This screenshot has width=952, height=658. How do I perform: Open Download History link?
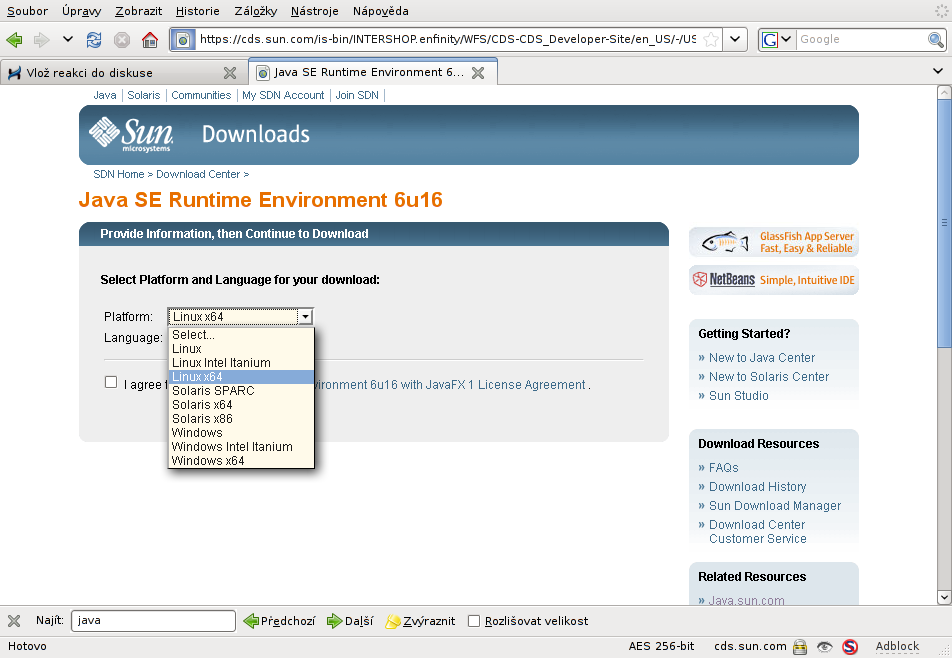pos(757,487)
